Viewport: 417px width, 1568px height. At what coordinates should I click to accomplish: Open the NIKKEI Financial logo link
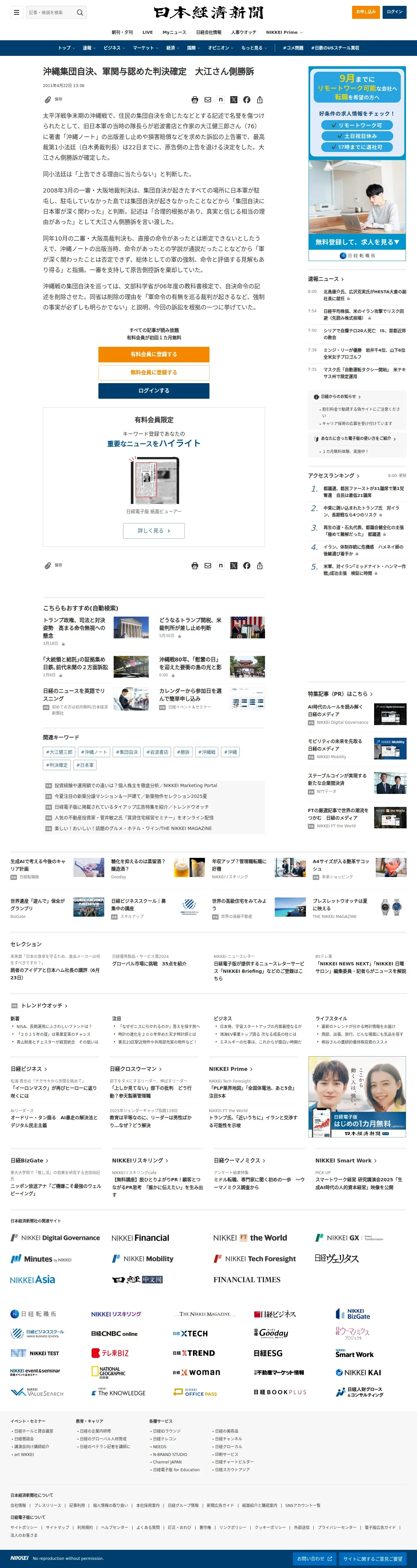point(141,1237)
